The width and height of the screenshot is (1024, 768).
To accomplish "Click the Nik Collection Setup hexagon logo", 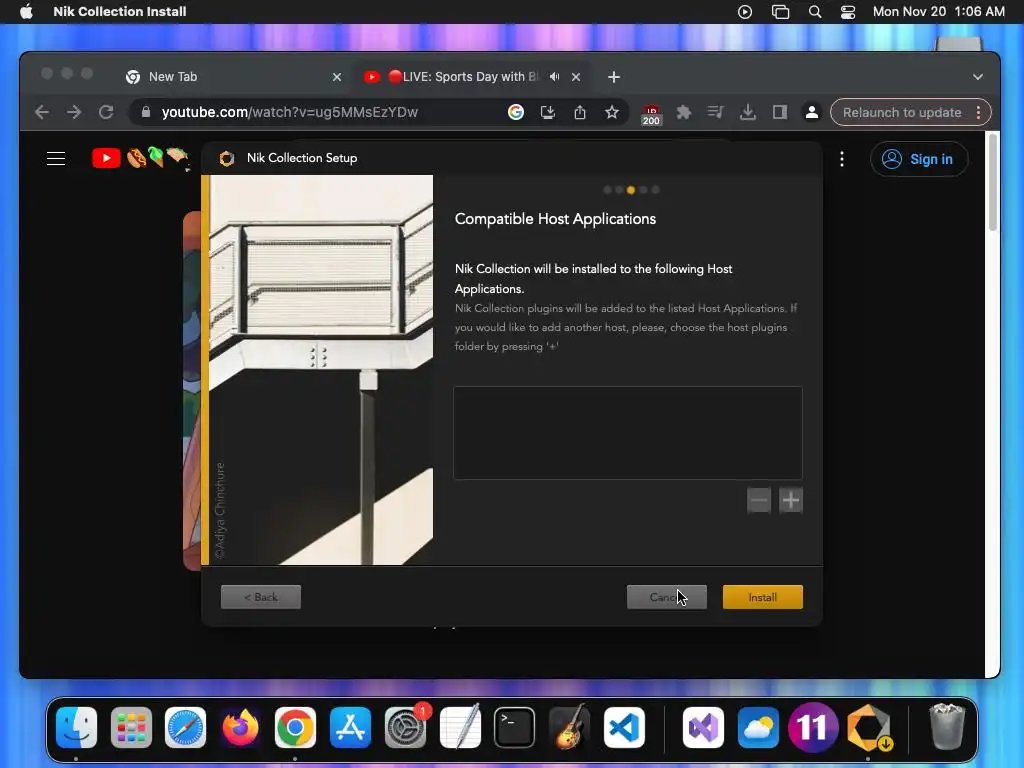I will (x=227, y=158).
